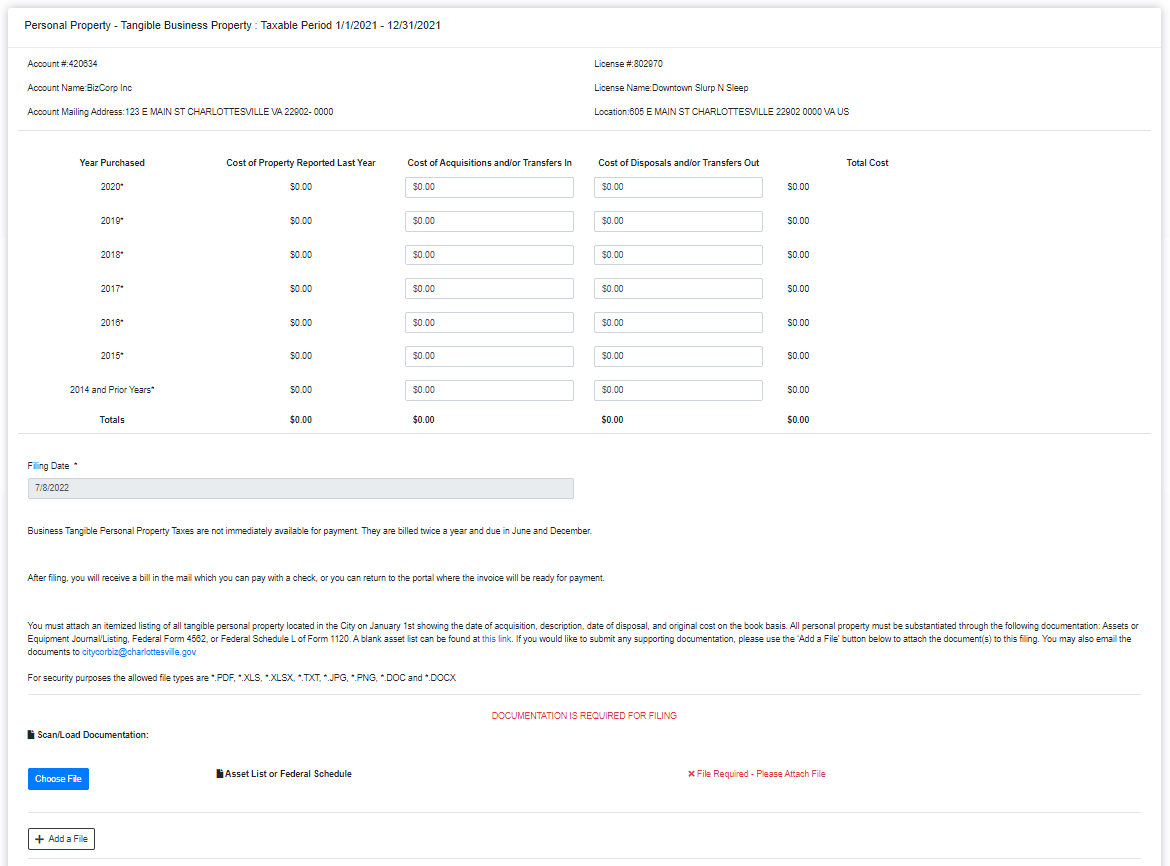Click the 2020 Cost of Acquisitions input
Screen dimensions: 1170x866
(489, 187)
